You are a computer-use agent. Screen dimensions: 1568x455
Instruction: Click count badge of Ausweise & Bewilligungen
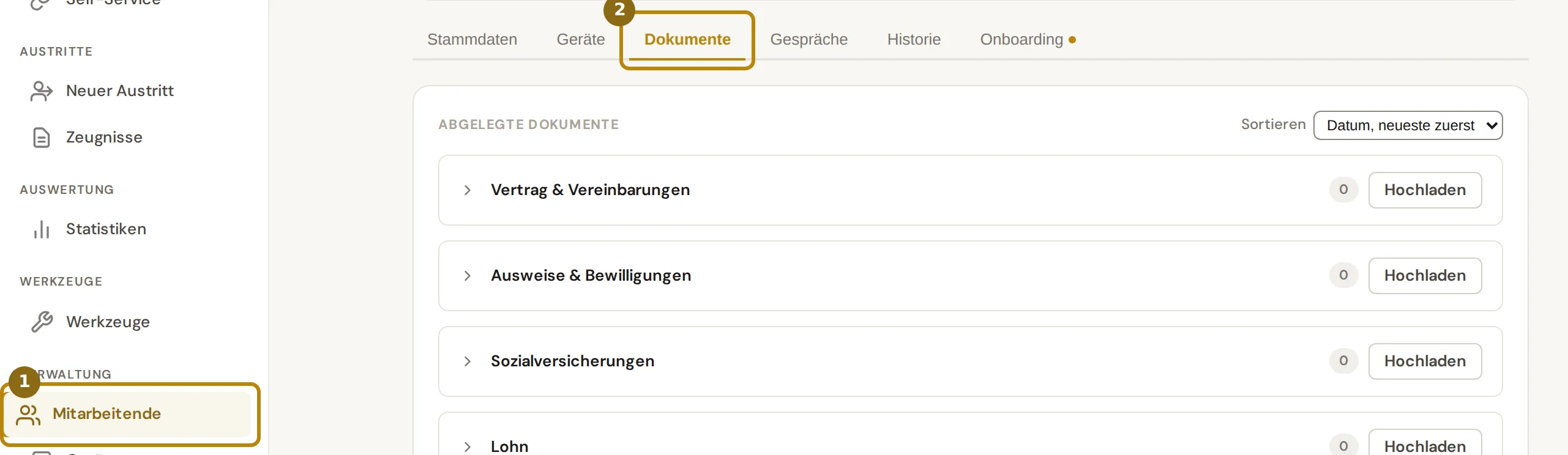point(1343,275)
